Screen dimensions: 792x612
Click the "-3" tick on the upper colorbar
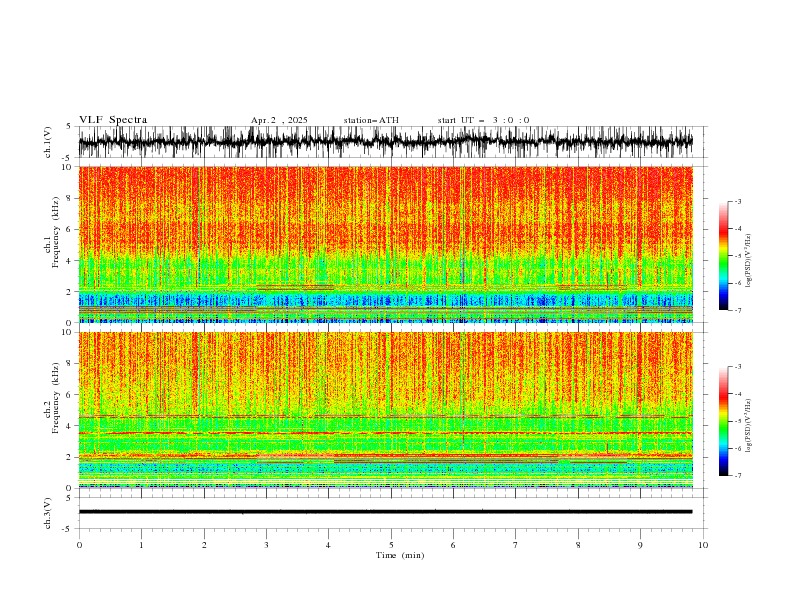pos(738,201)
